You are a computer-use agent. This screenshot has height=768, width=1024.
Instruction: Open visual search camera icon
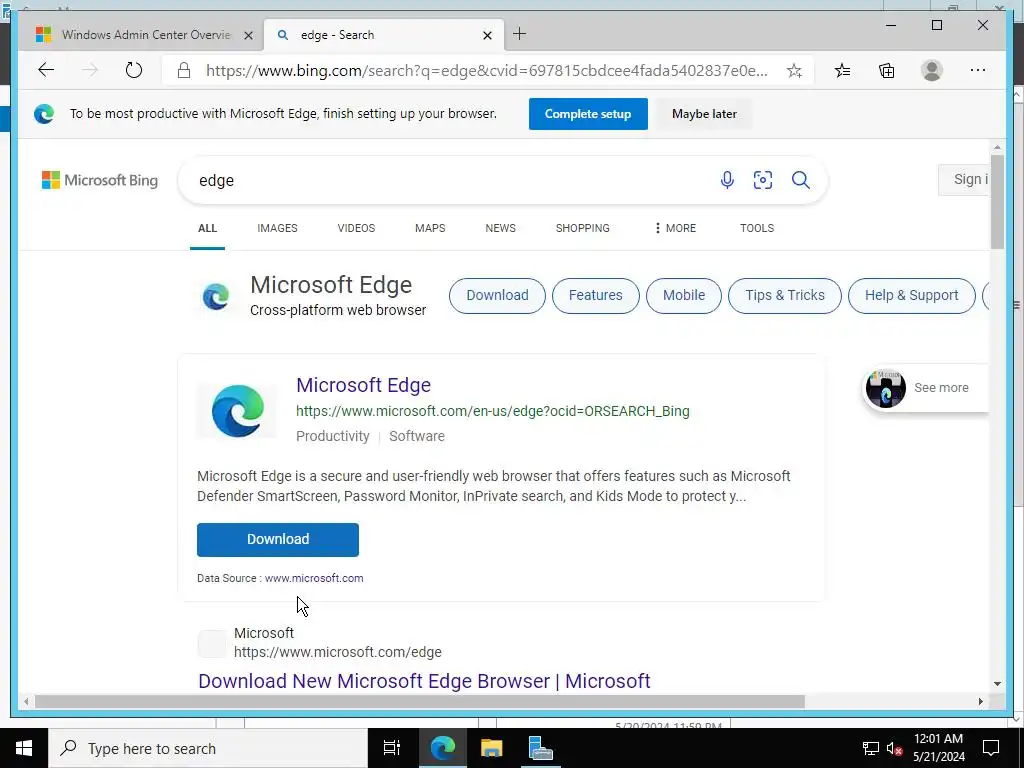pos(763,180)
